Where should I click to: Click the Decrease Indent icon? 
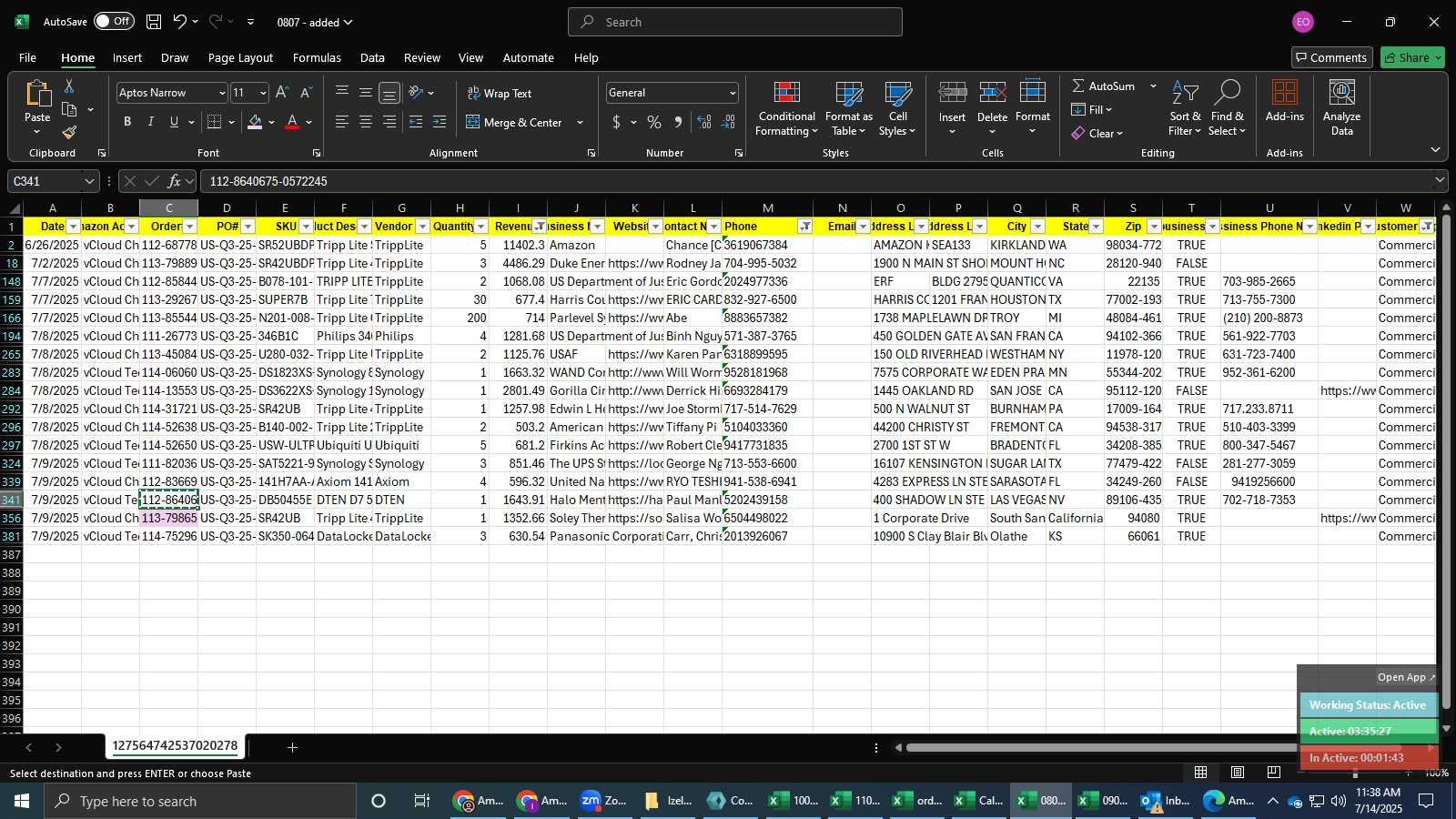coord(416,122)
